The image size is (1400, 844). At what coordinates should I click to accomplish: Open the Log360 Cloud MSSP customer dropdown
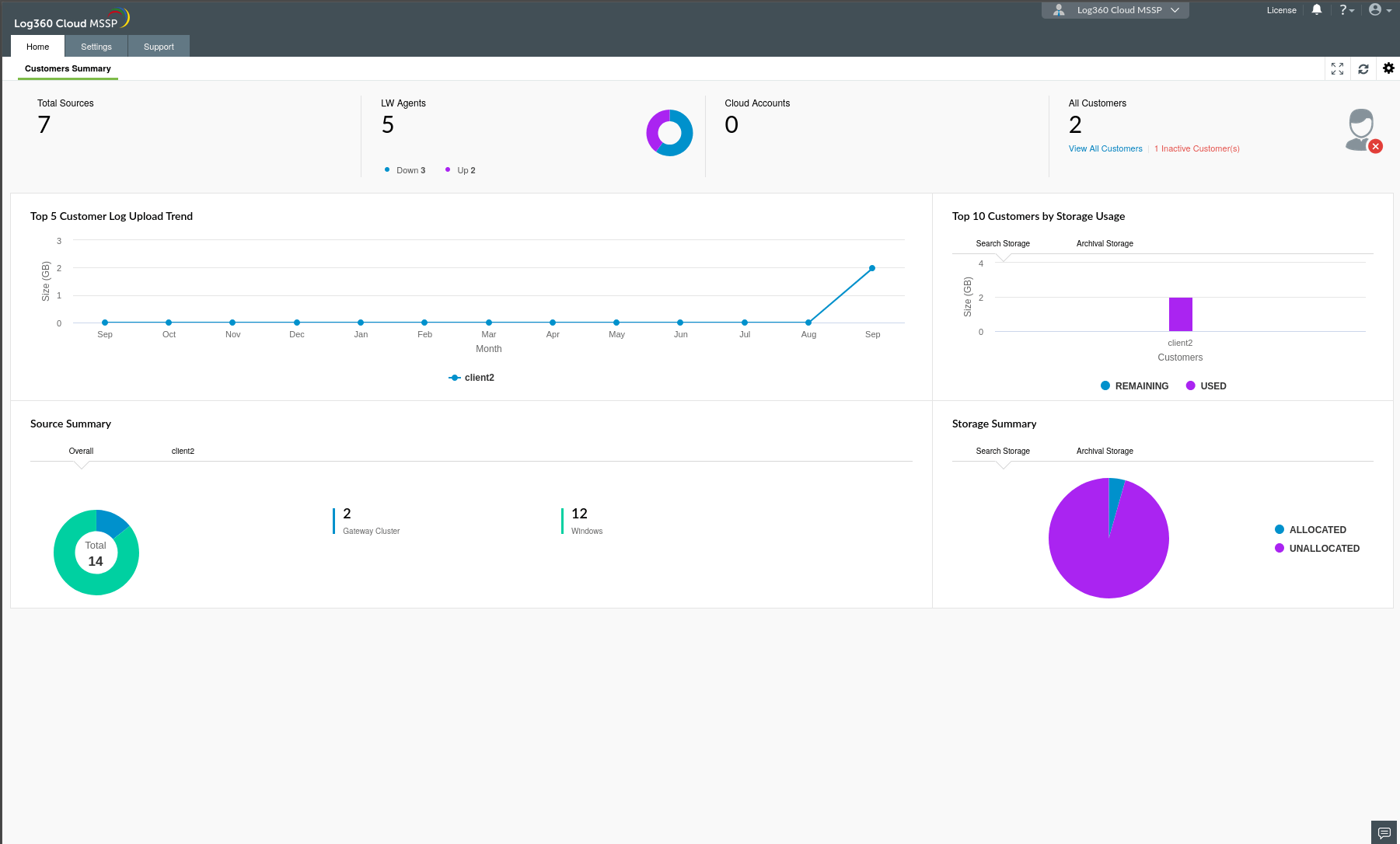coord(1115,10)
